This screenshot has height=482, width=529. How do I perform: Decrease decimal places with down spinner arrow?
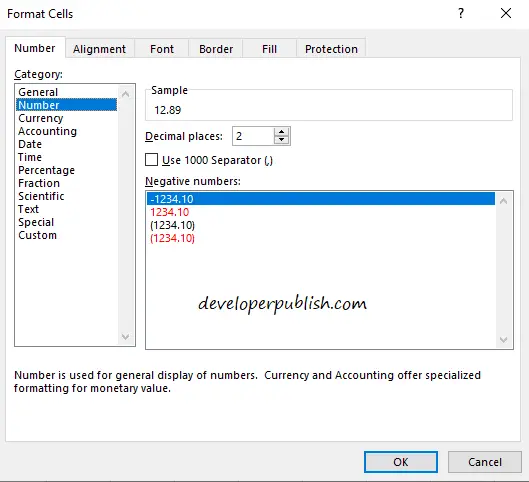[x=281, y=140]
